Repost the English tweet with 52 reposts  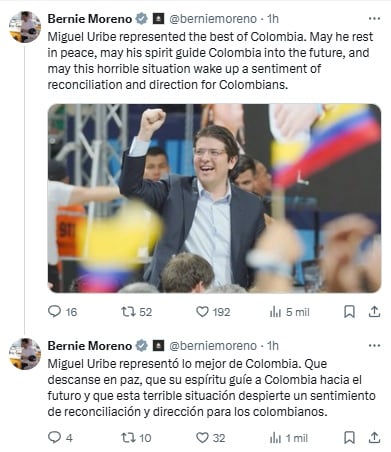pos(128,312)
